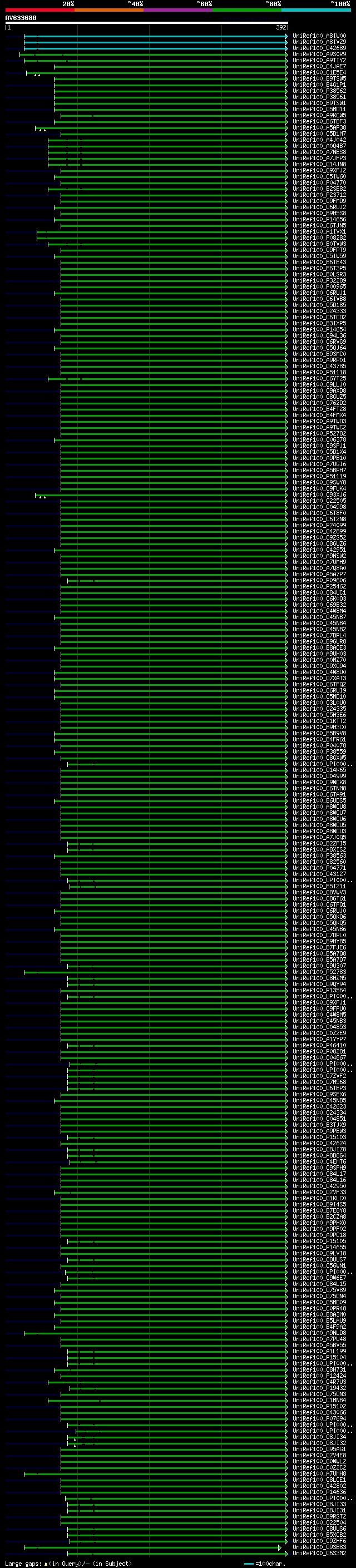Select hit label UniRef100_P13564
Viewport: 356px width, 1568px height.
[319, 991]
